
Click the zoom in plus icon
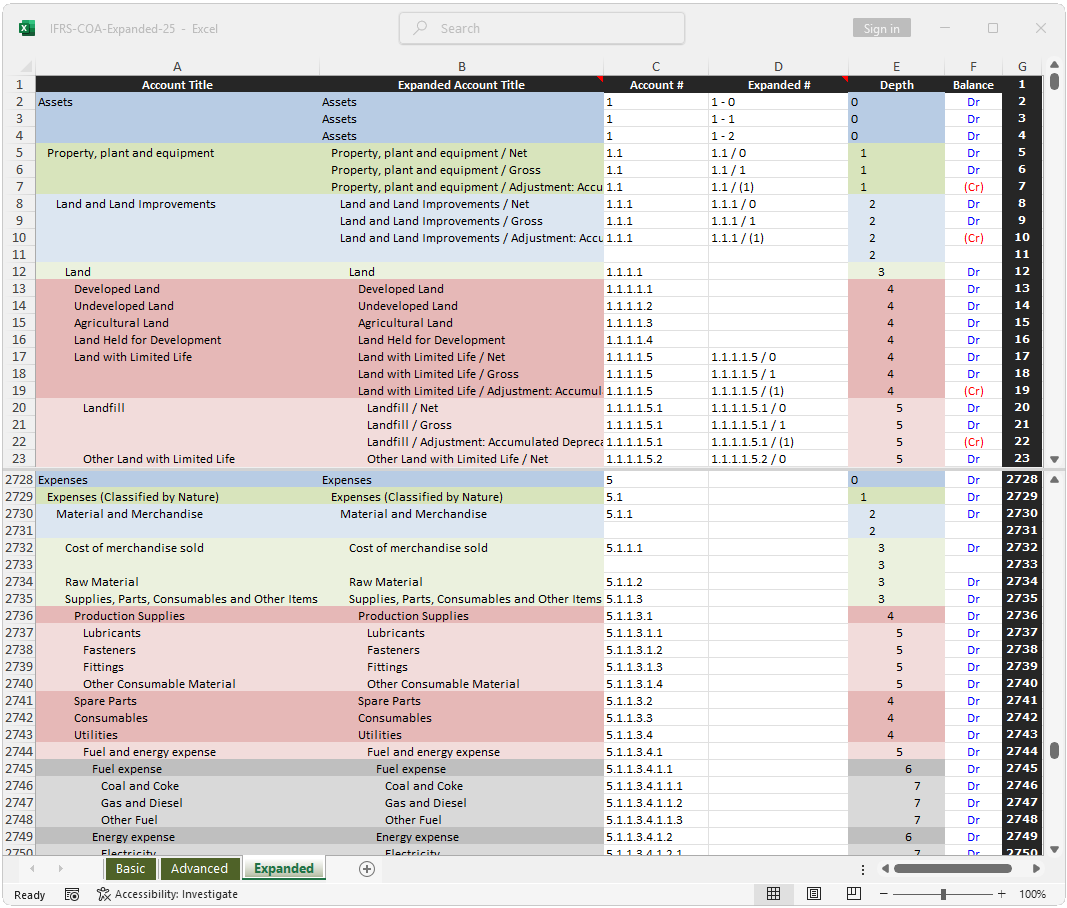[x=1002, y=894]
